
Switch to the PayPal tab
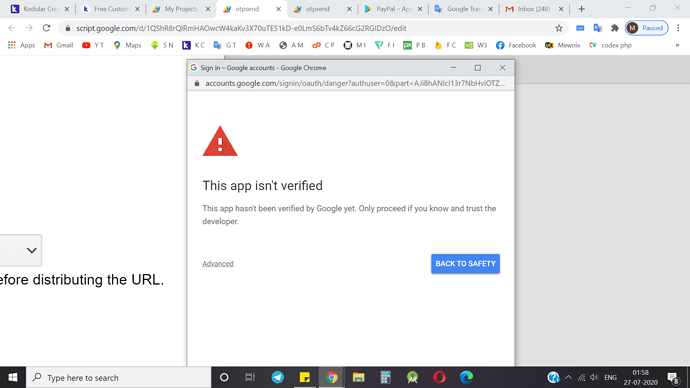(393, 9)
